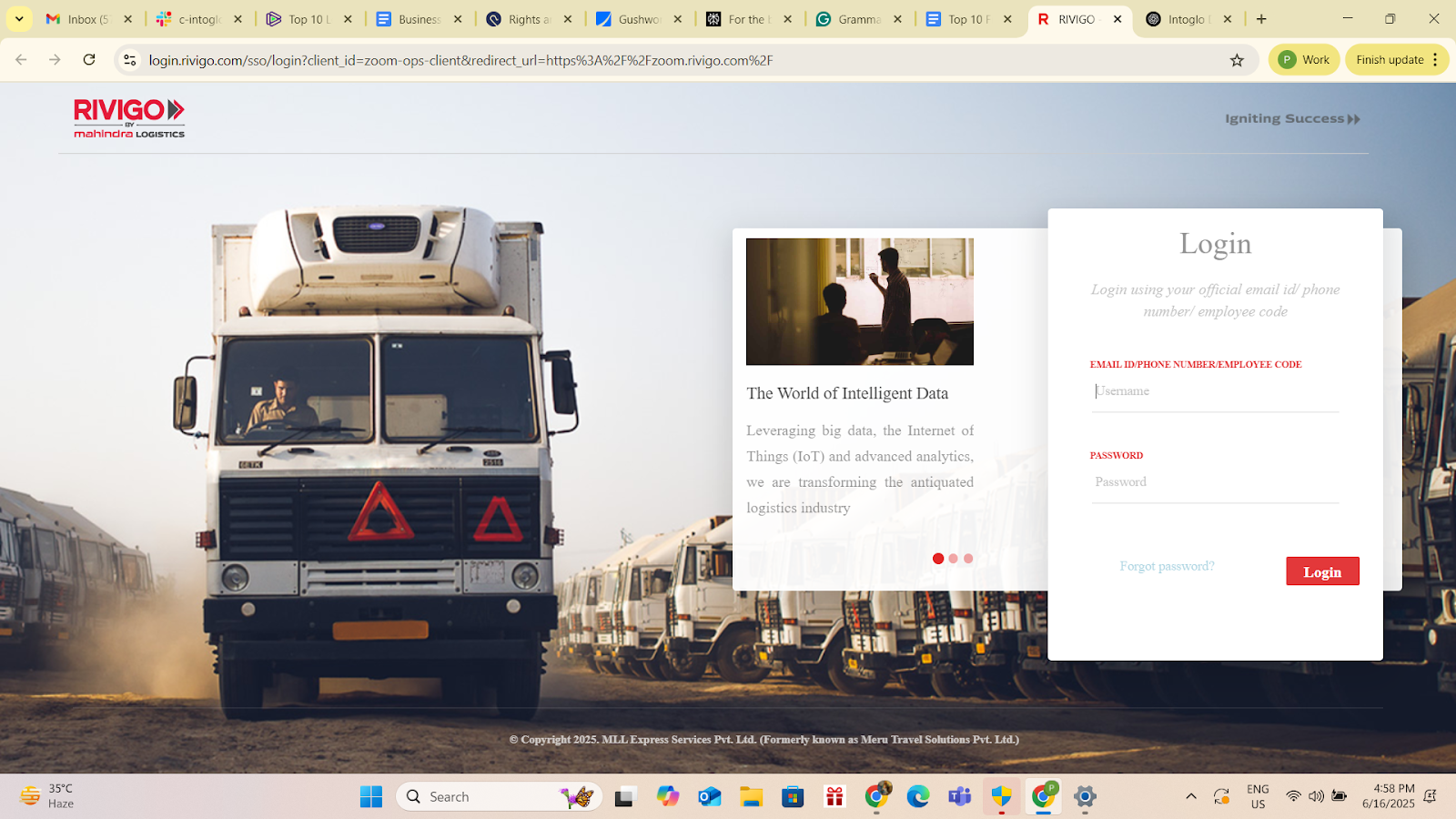Click the Forgot password link
The image size is (1456, 819).
(1167, 566)
